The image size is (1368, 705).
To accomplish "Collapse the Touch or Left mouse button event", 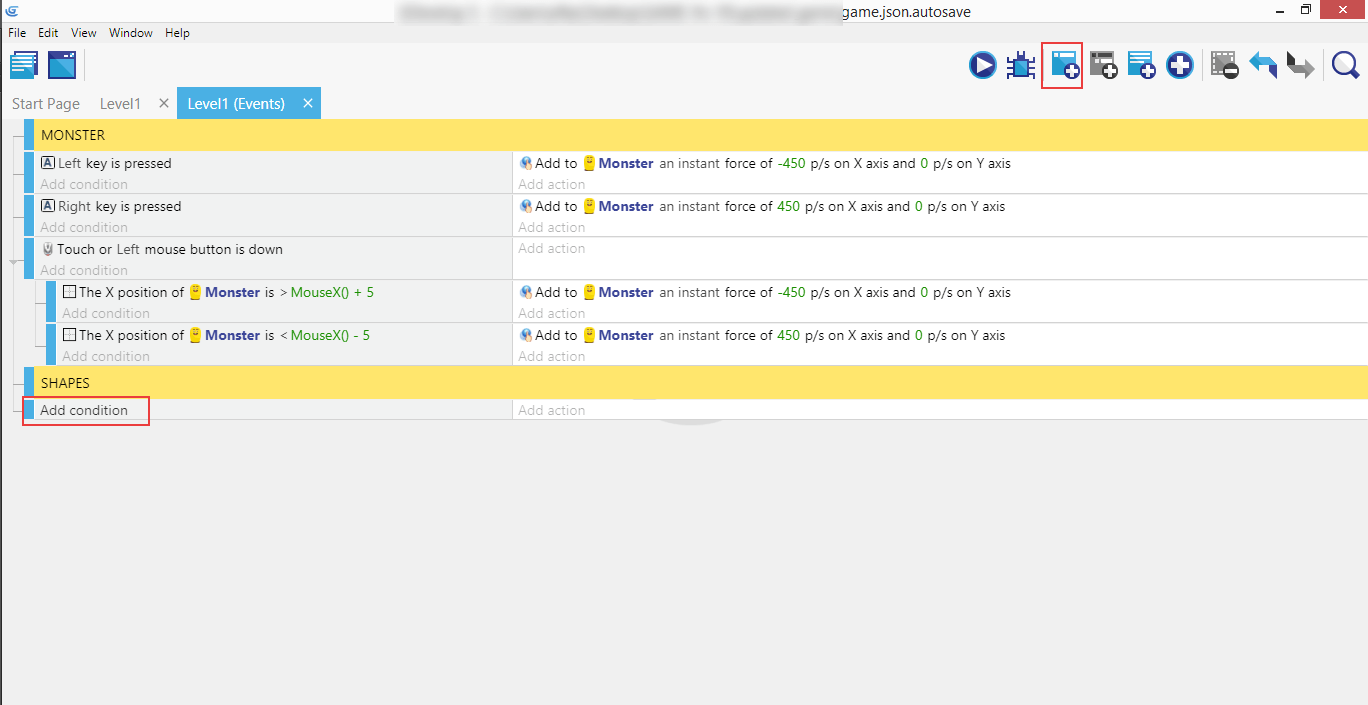I will (x=14, y=261).
